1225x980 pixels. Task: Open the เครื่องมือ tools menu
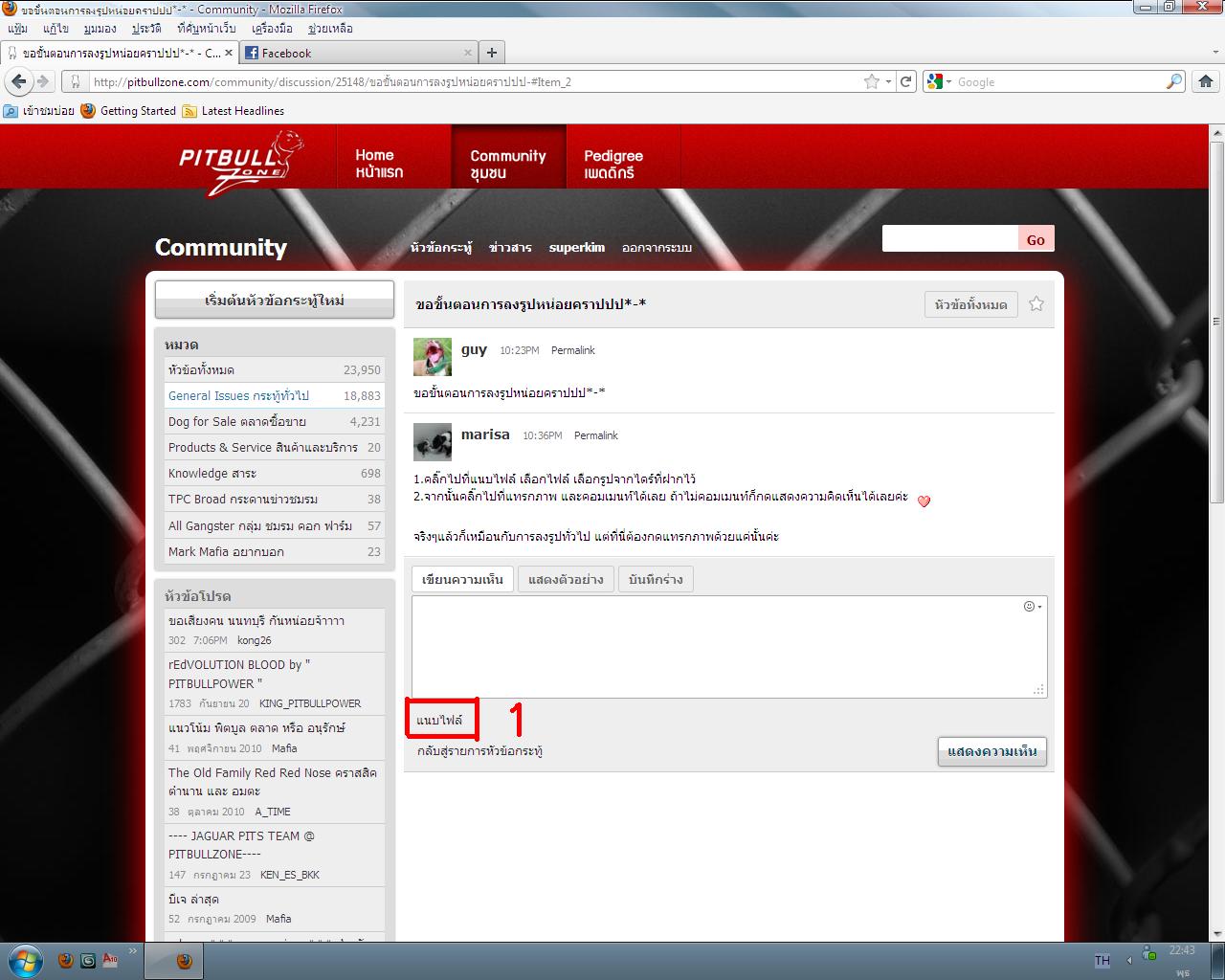pos(272,29)
